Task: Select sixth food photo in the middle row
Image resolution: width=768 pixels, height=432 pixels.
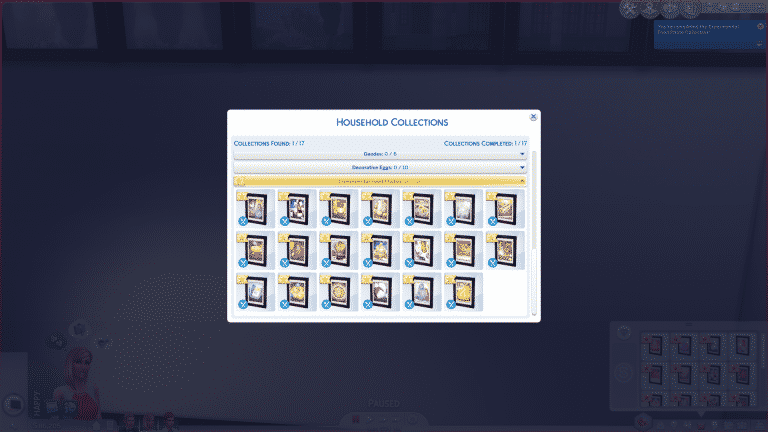Action: (x=463, y=250)
